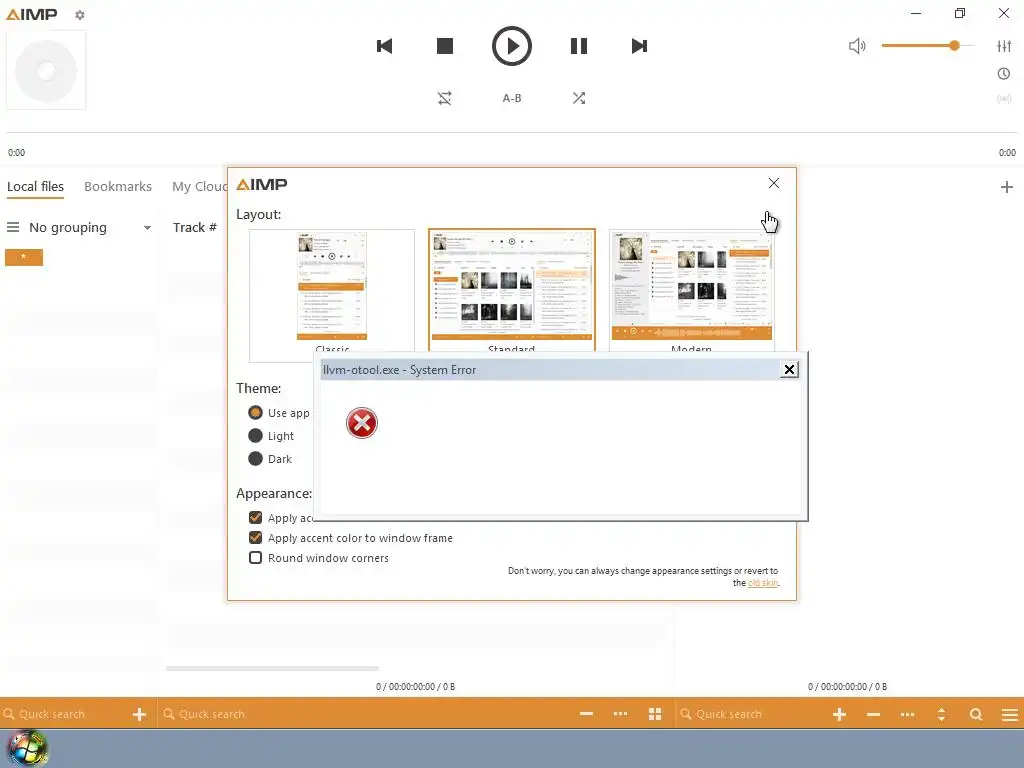Open right panel more options ellipsis

tap(907, 714)
